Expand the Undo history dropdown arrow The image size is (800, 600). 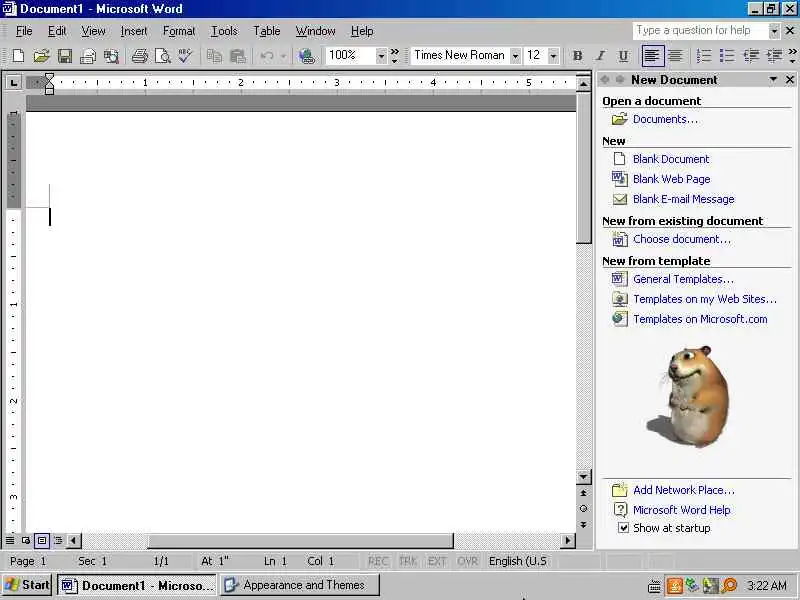coord(284,56)
